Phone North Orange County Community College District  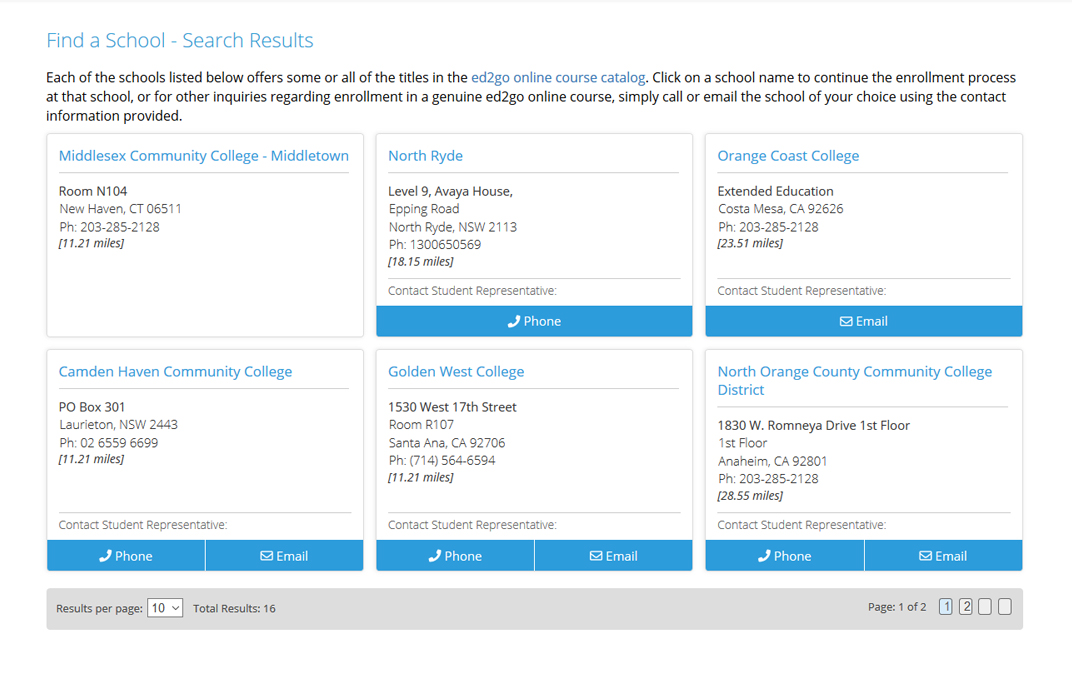[784, 556]
